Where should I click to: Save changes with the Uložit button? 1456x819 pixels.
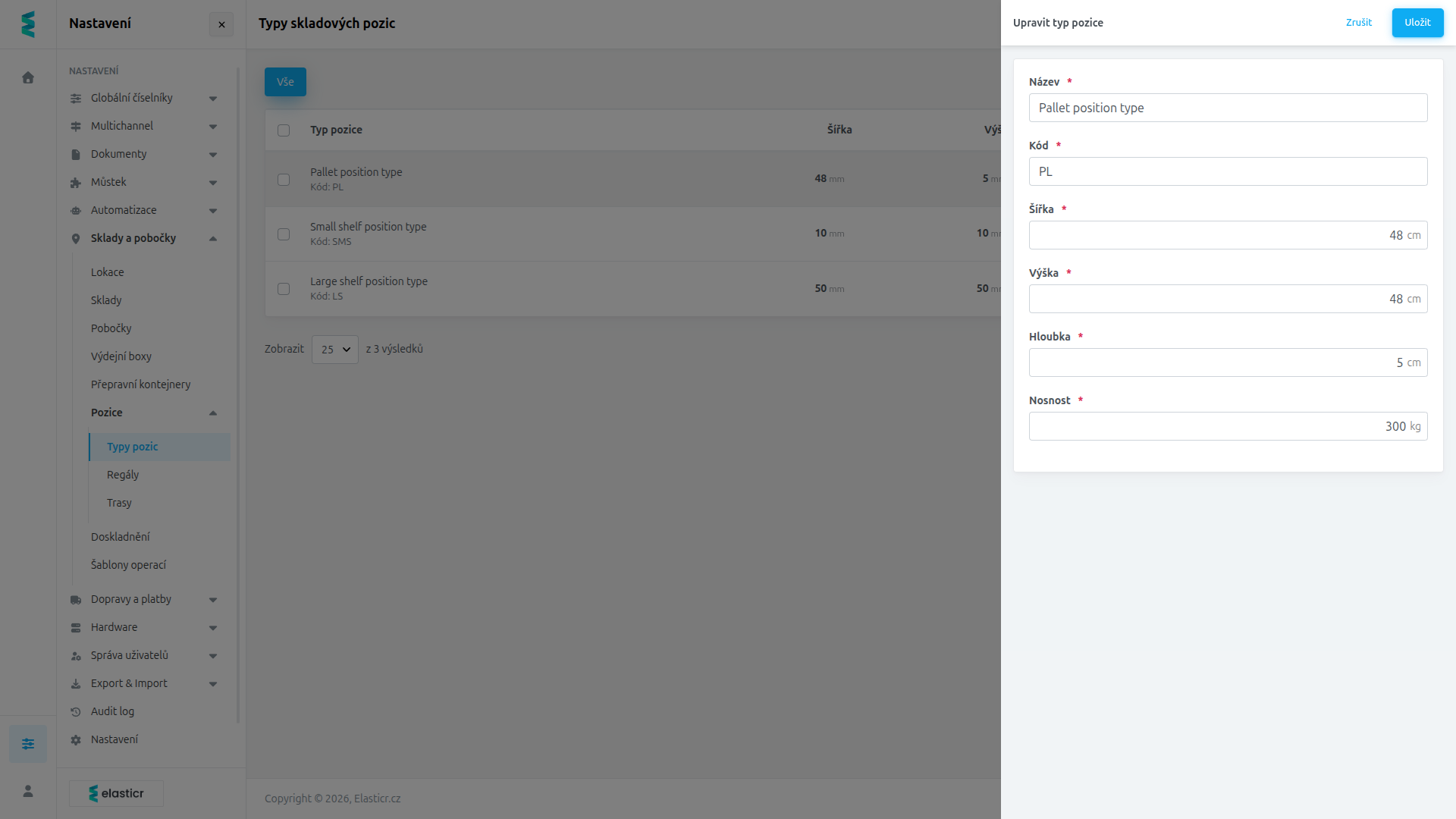[1417, 23]
